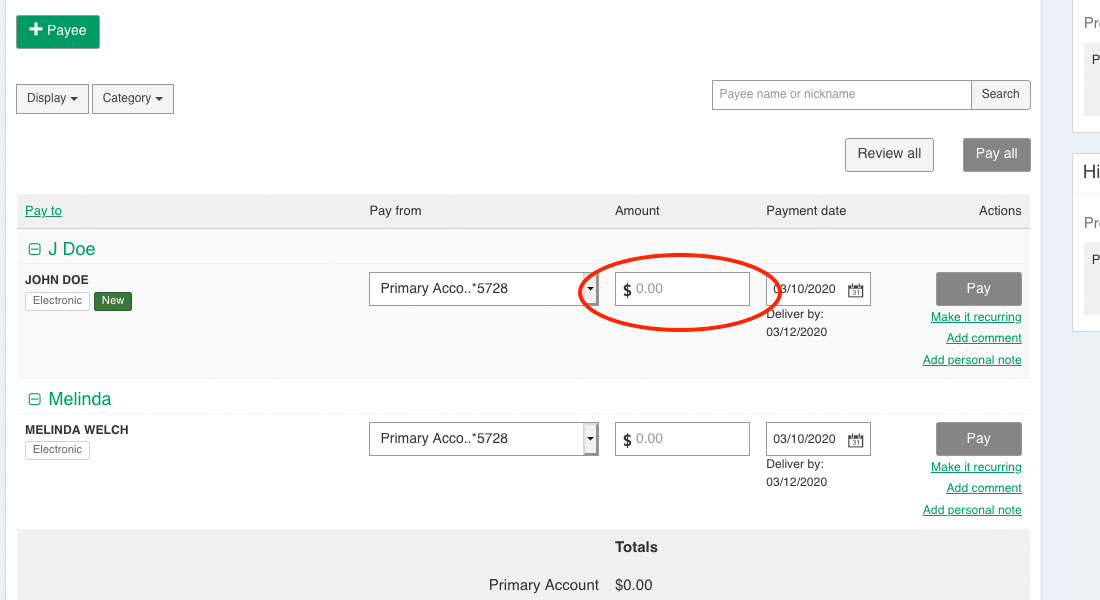Click the plus Payee button

coord(58,31)
